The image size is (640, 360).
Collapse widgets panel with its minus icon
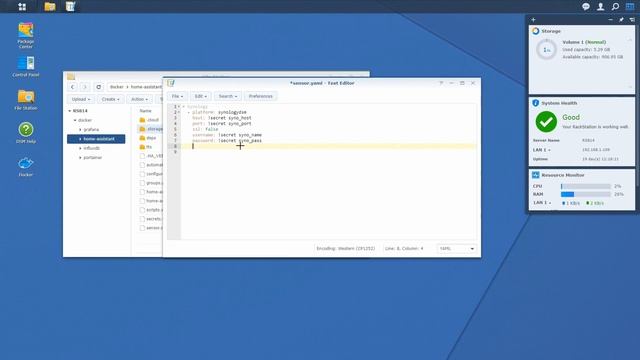point(611,20)
